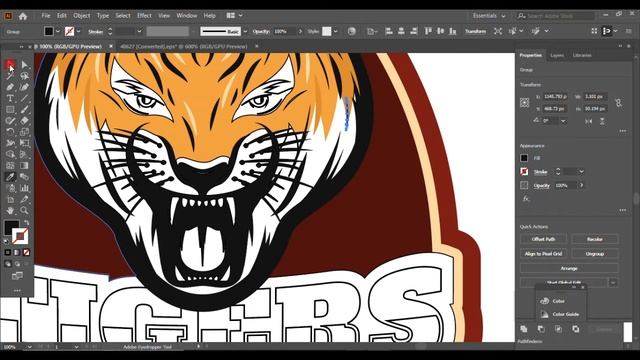The width and height of the screenshot is (640, 360).
Task: Choose the Free Transform tool
Action: [24, 143]
